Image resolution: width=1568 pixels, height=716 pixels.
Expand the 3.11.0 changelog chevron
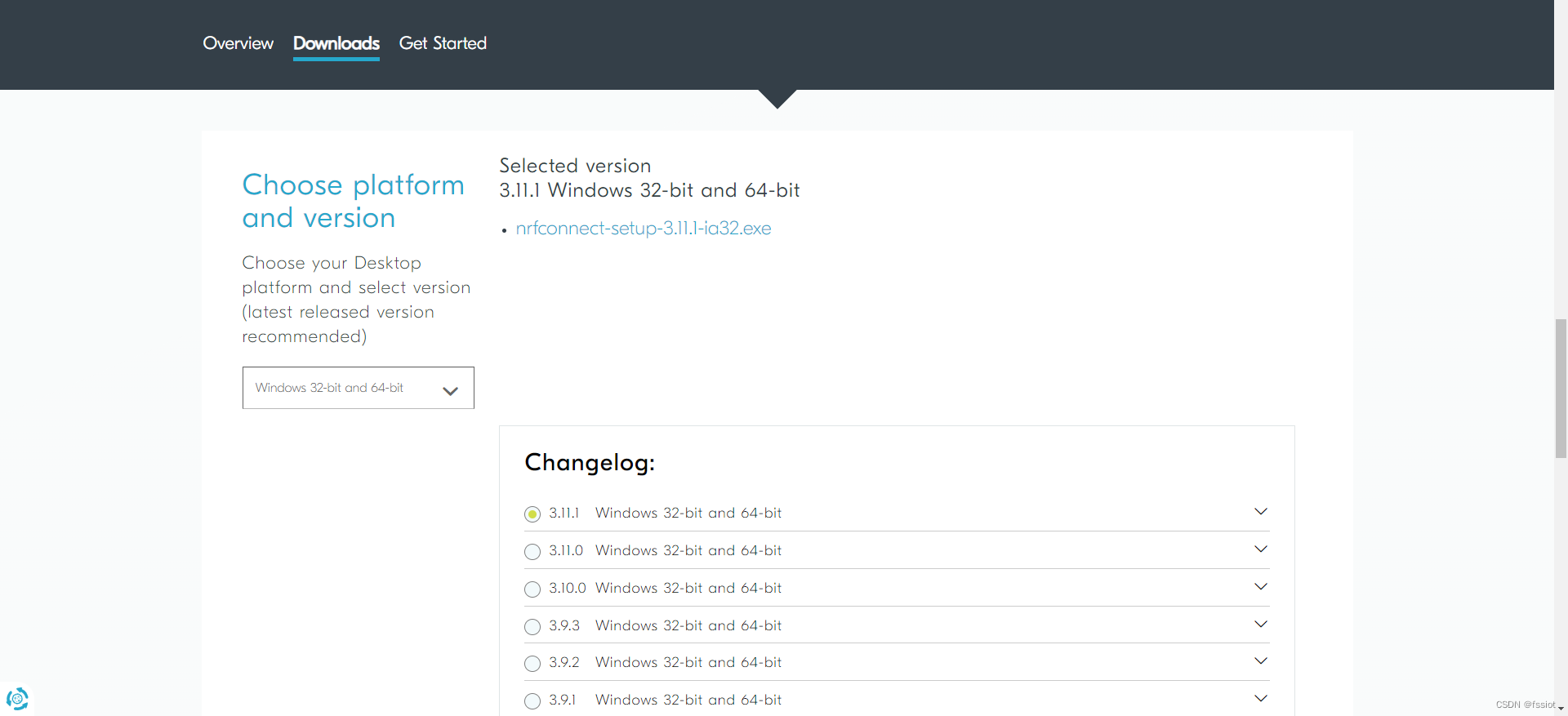[x=1261, y=549]
